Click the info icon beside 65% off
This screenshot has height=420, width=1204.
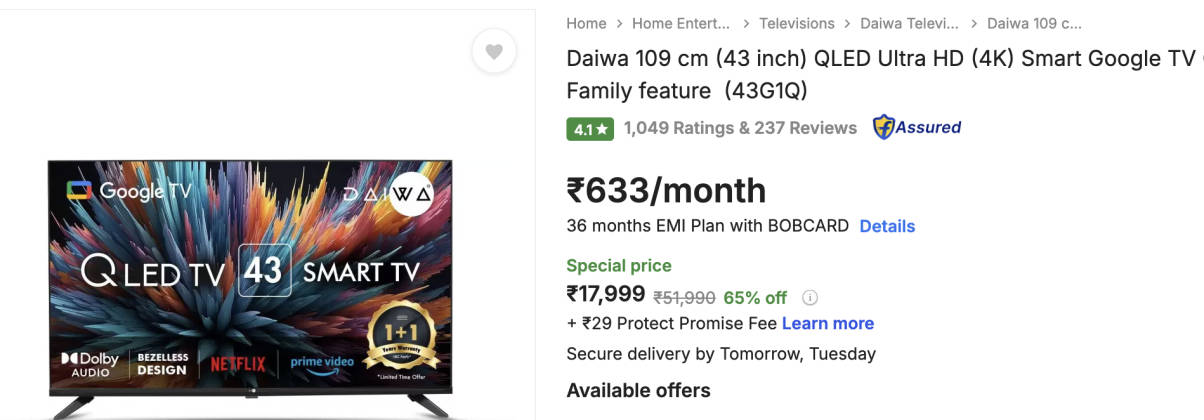pyautogui.click(x=810, y=297)
